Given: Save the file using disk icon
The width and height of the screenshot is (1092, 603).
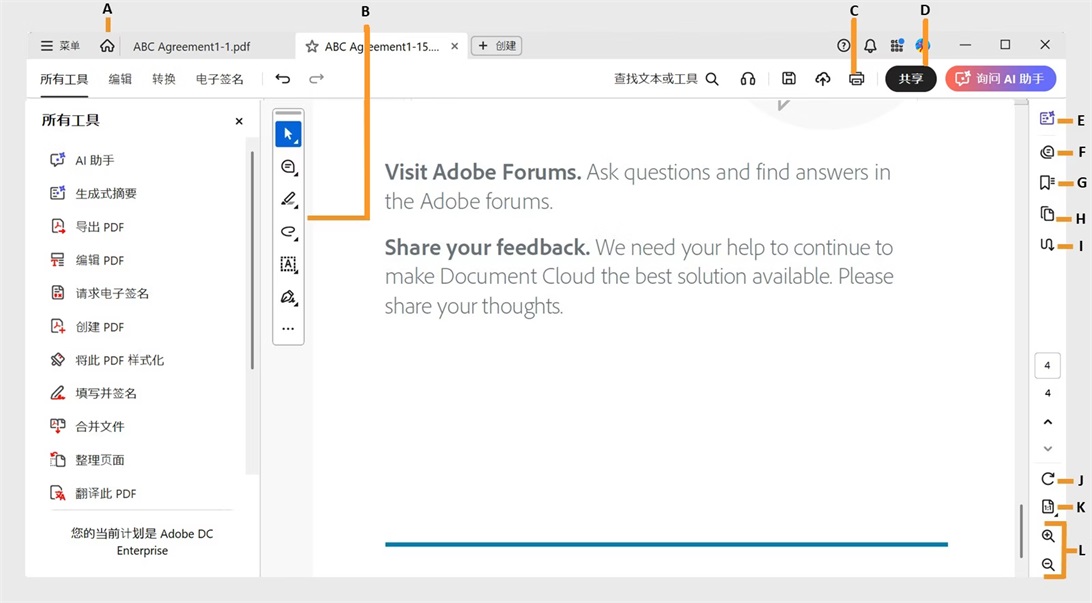Looking at the screenshot, I should [789, 79].
